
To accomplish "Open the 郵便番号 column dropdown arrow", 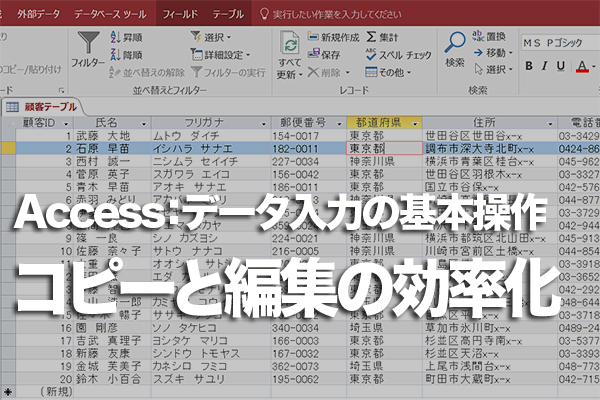I will (x=339, y=124).
